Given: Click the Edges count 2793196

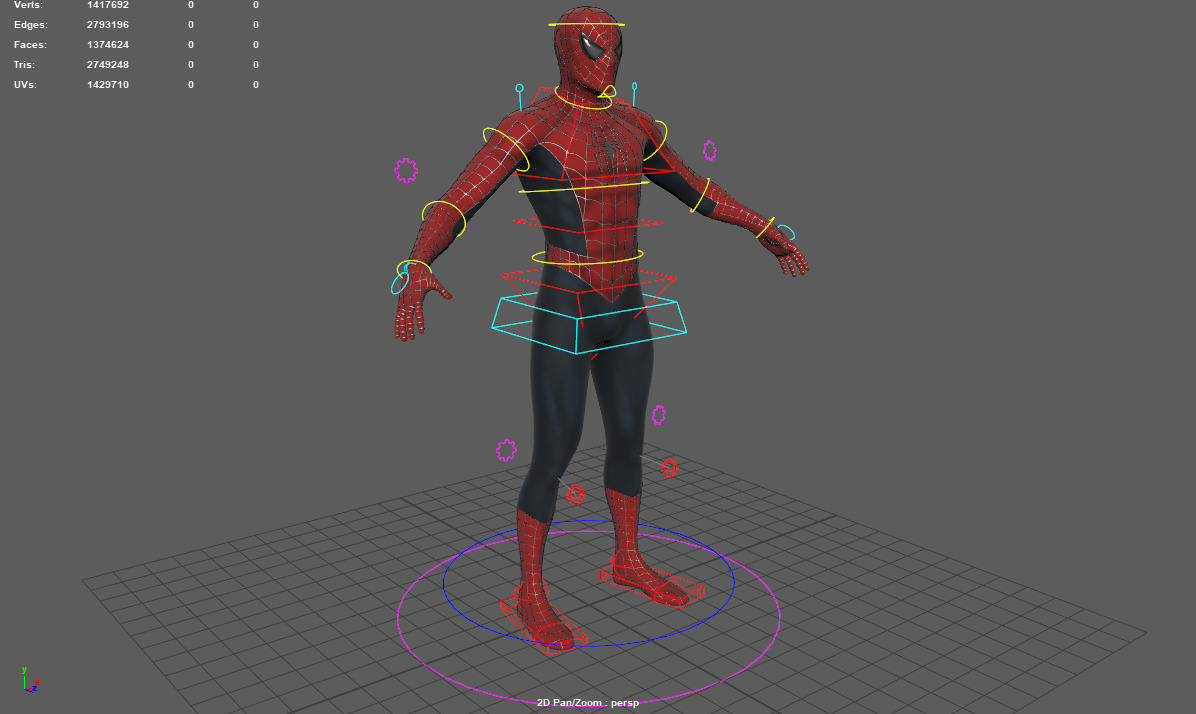Looking at the screenshot, I should (108, 24).
